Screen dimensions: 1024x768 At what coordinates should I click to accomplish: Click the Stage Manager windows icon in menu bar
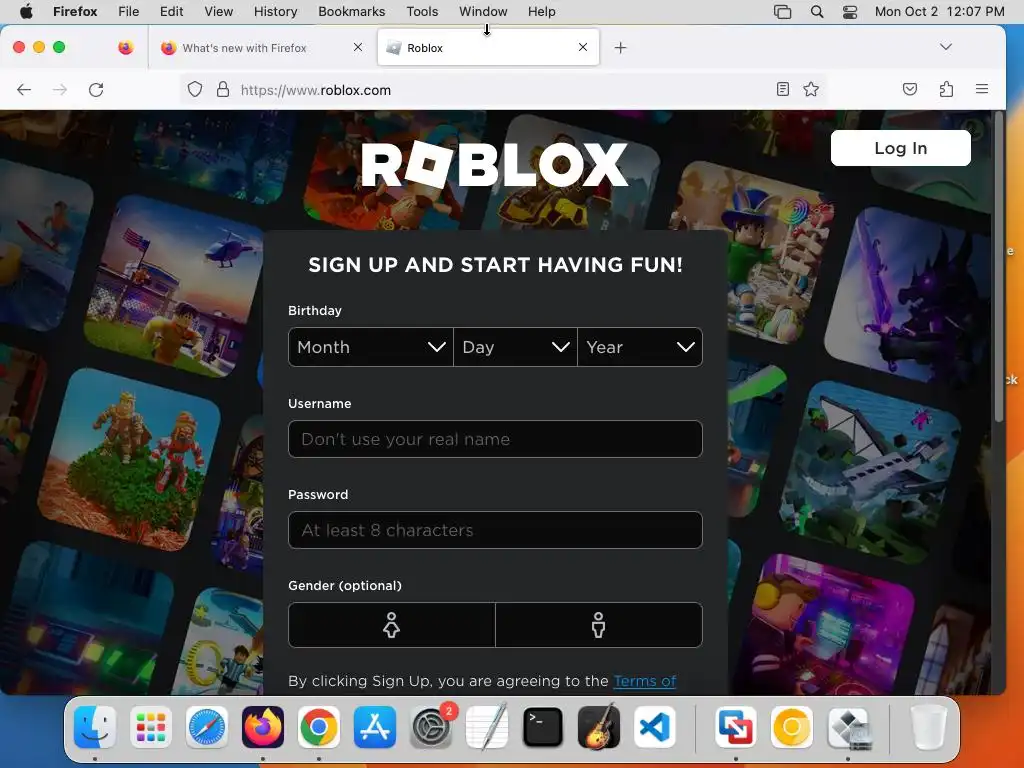pyautogui.click(x=782, y=12)
